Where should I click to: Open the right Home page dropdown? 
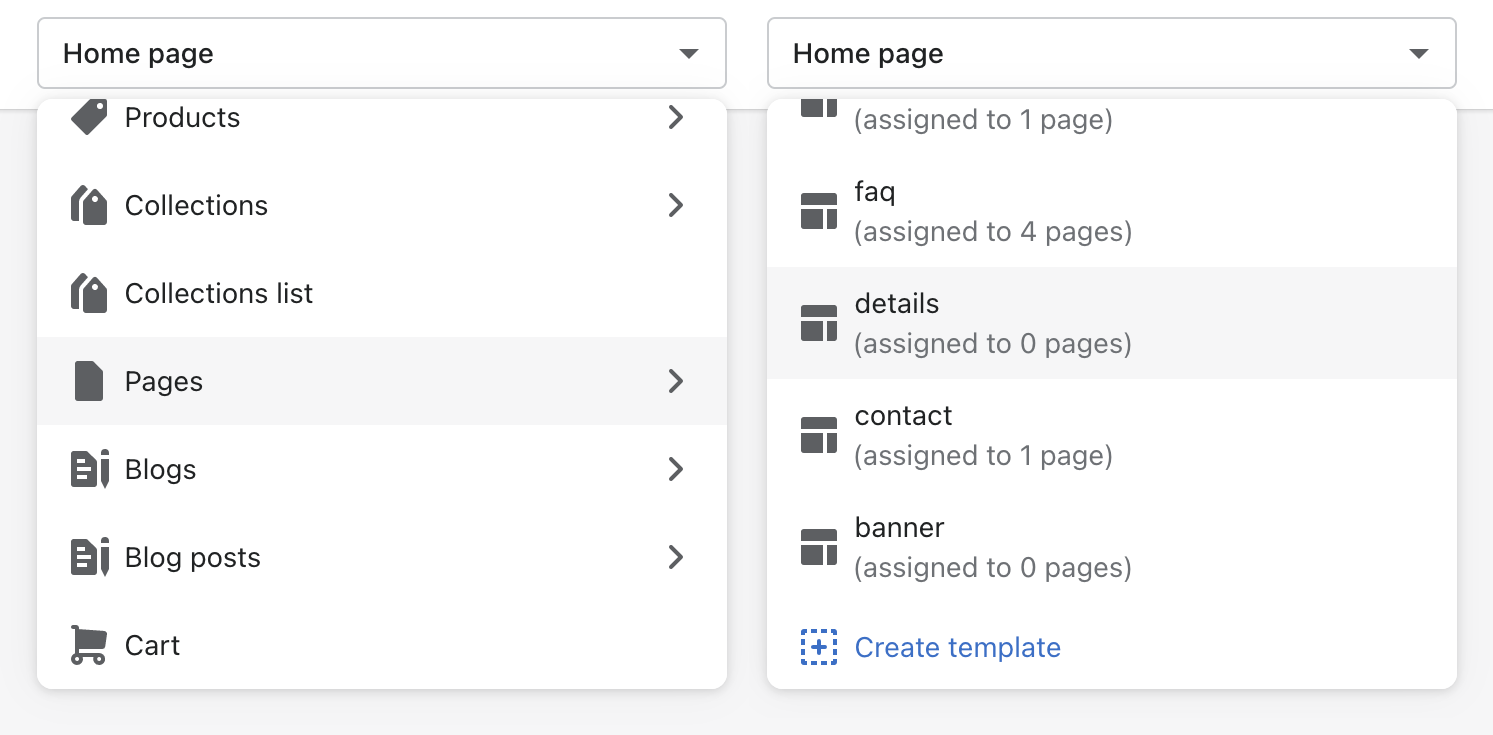click(x=1111, y=53)
